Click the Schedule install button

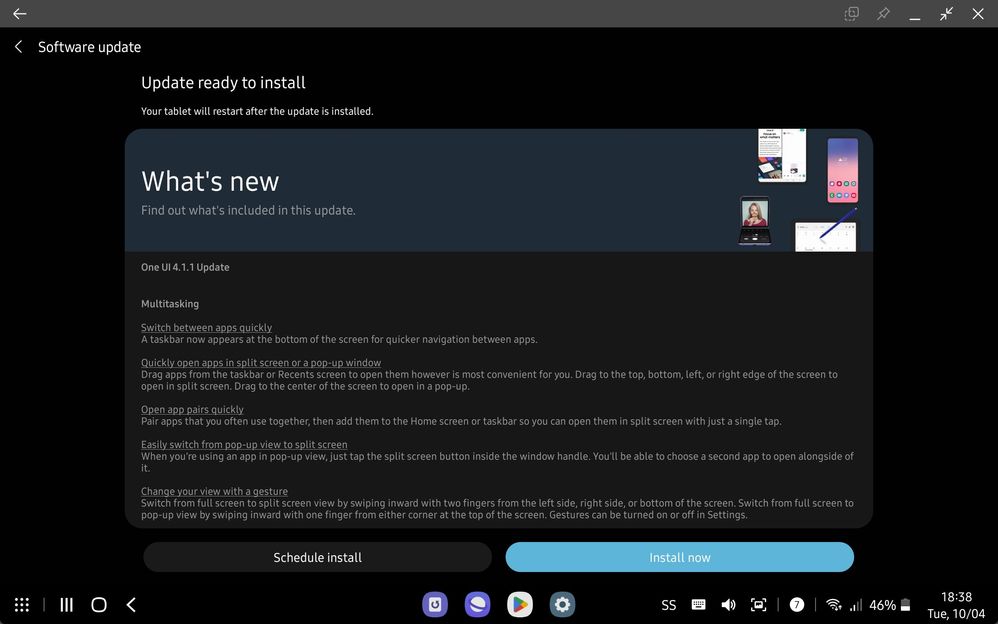click(318, 557)
